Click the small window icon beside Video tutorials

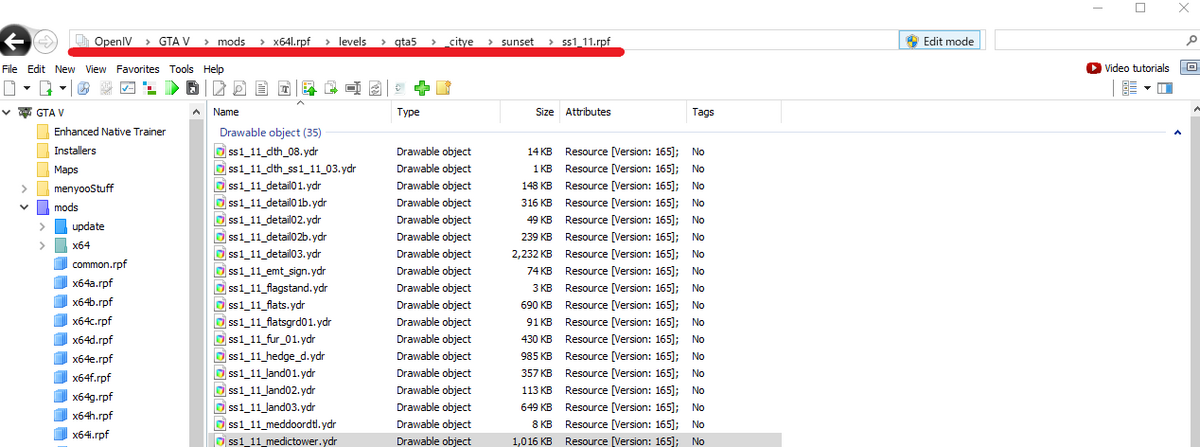coord(1189,68)
